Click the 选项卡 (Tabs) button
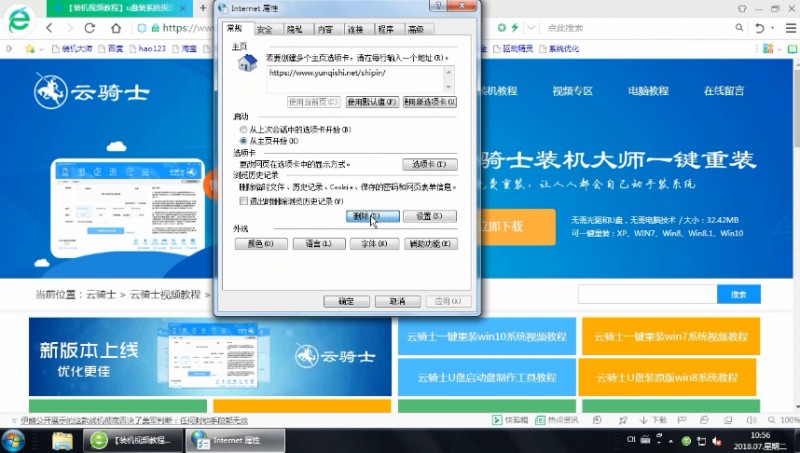800x453 pixels. click(x=430, y=164)
